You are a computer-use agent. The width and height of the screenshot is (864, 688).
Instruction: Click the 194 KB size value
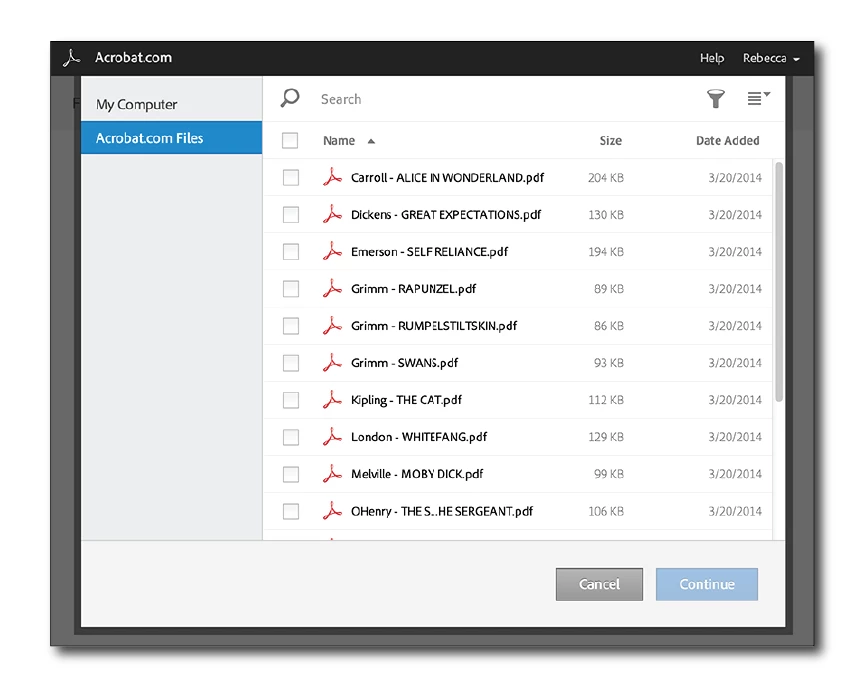[606, 251]
